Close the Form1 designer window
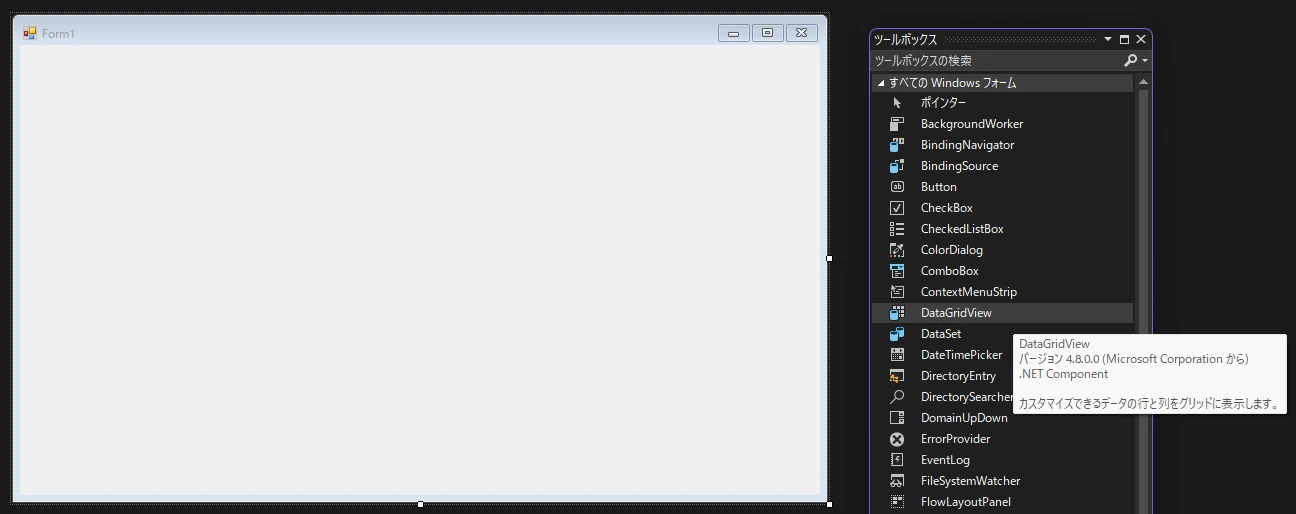 click(x=801, y=33)
